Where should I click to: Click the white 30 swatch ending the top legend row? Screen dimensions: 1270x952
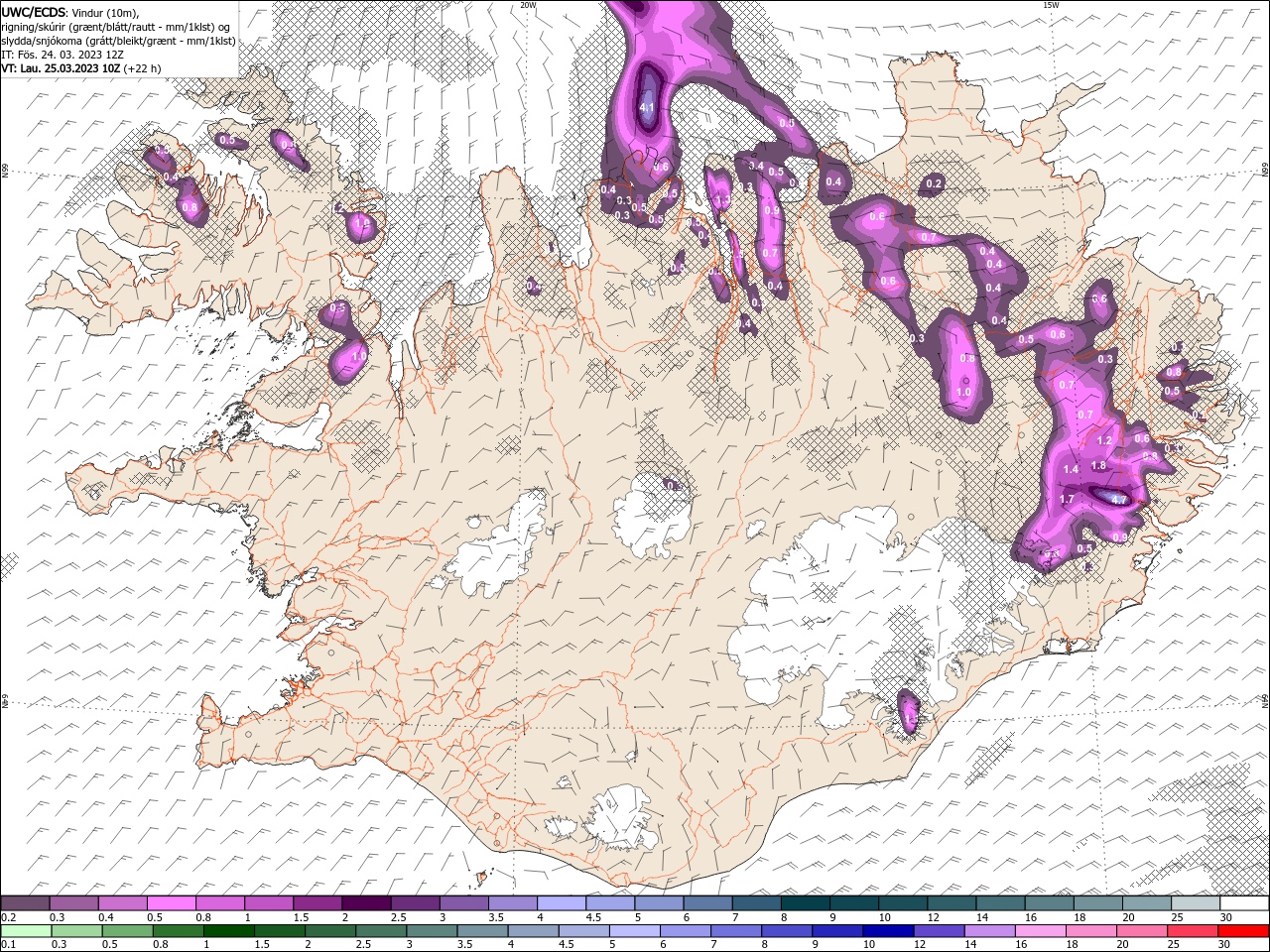coord(1244,903)
